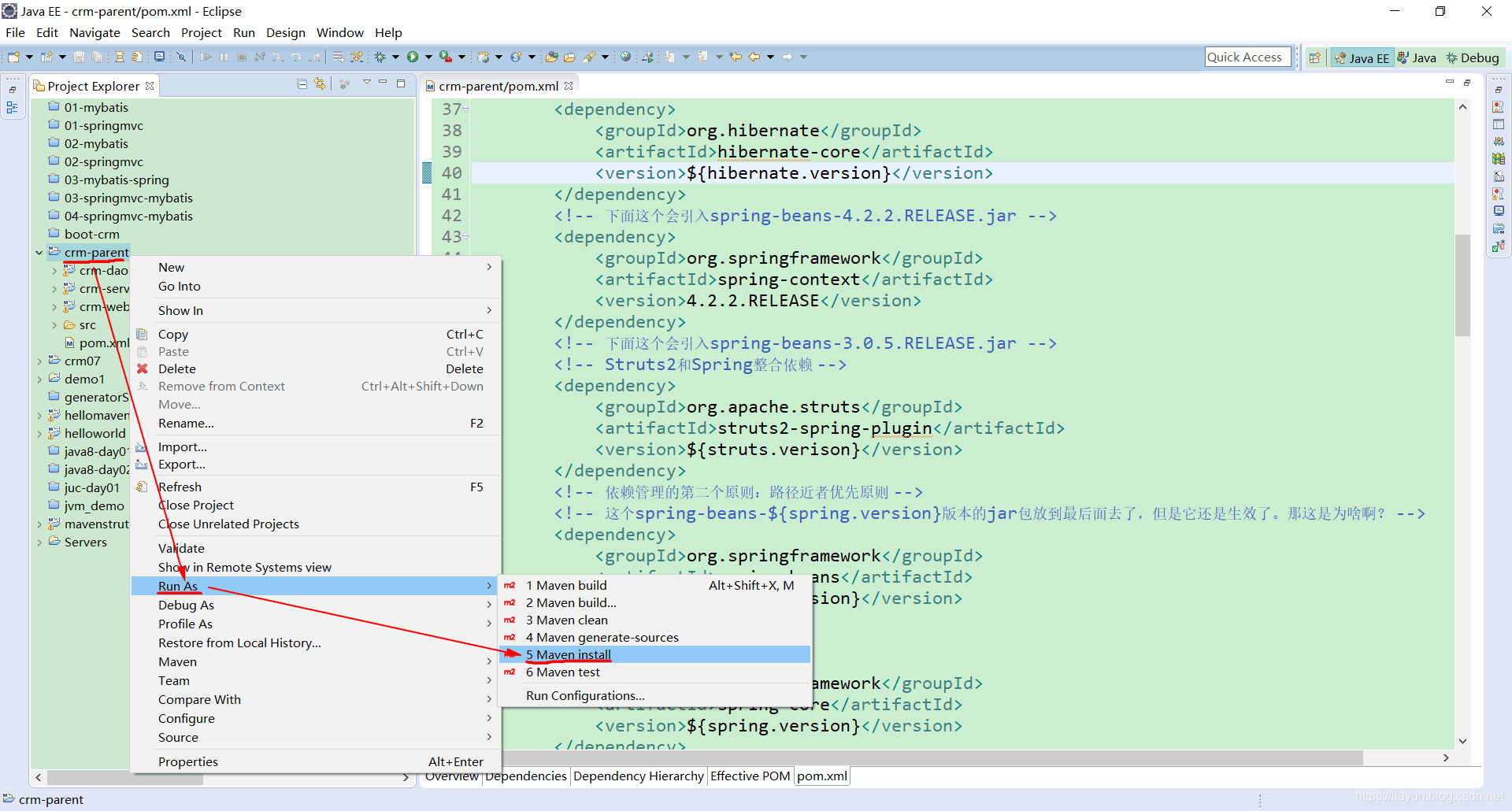1512x811 pixels.
Task: Minimize the editor area pane
Action: tap(1449, 82)
